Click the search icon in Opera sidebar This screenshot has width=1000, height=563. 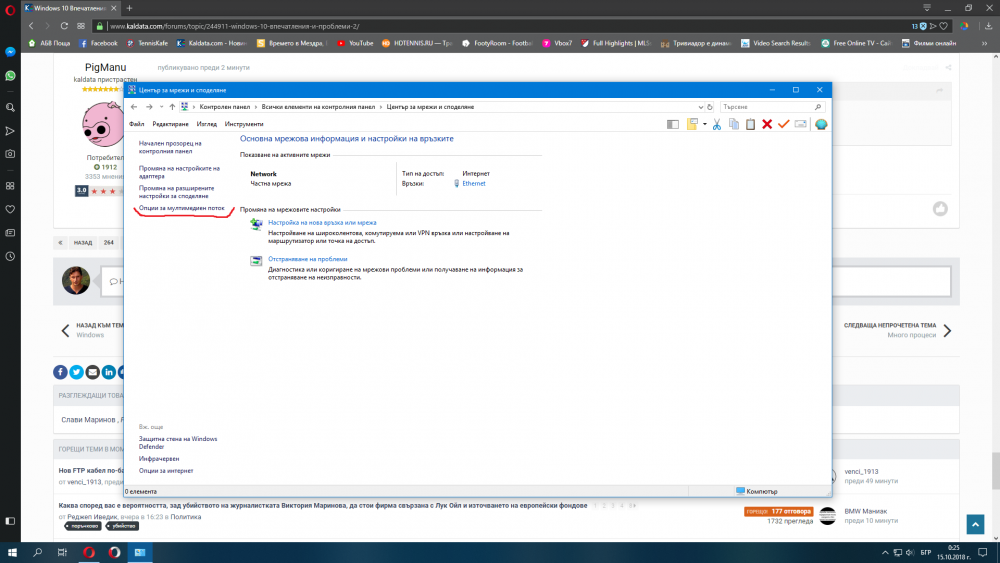[10, 108]
